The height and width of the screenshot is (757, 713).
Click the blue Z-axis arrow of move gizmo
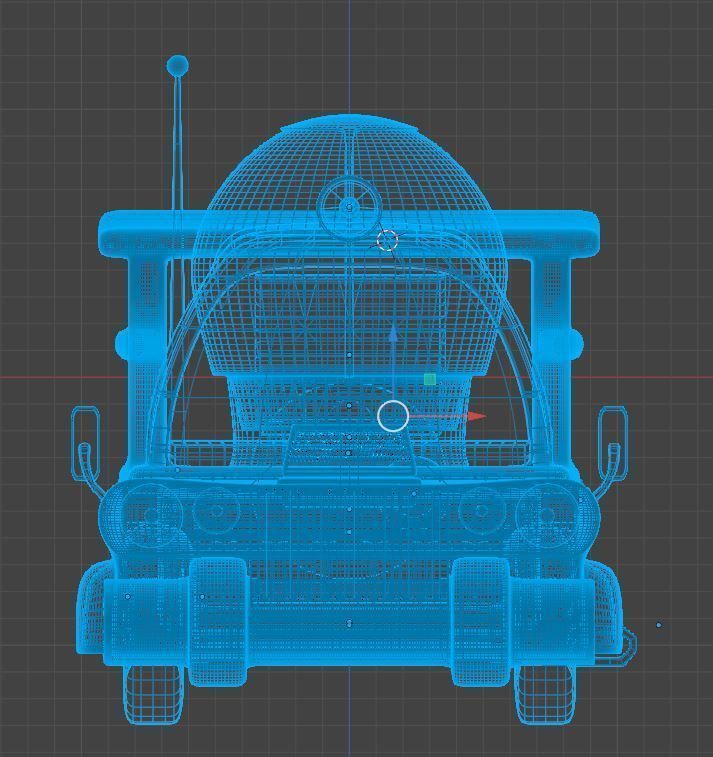pos(393,334)
